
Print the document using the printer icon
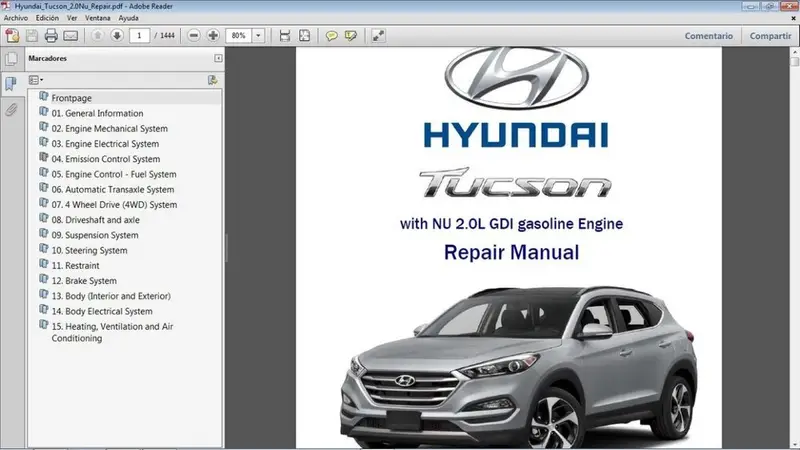(51, 36)
